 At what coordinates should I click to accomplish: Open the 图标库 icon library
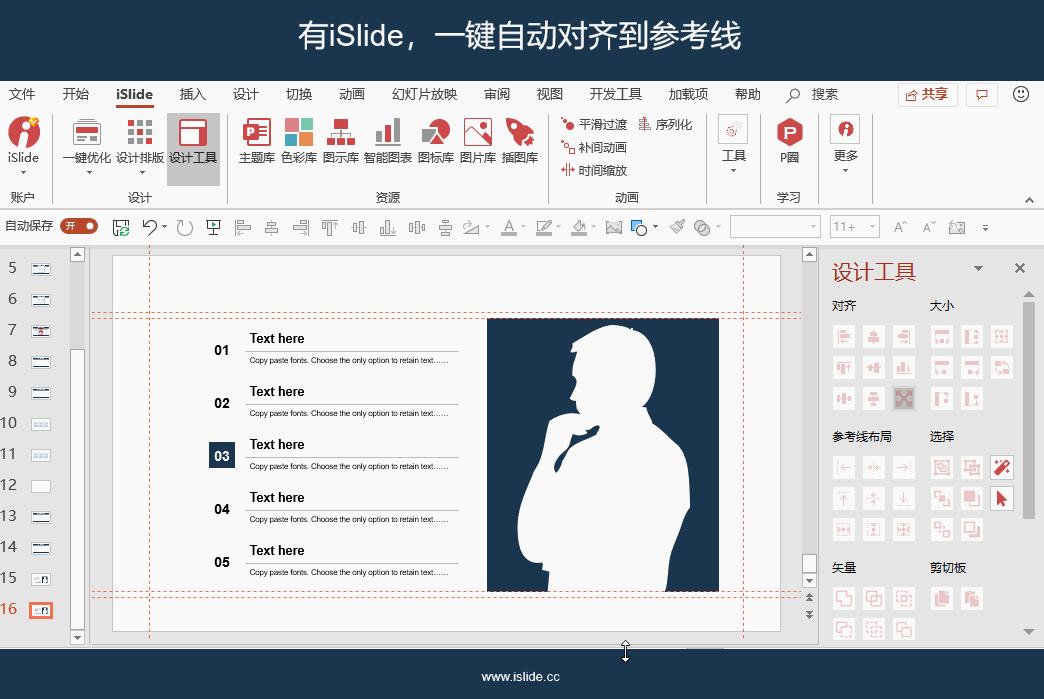435,140
